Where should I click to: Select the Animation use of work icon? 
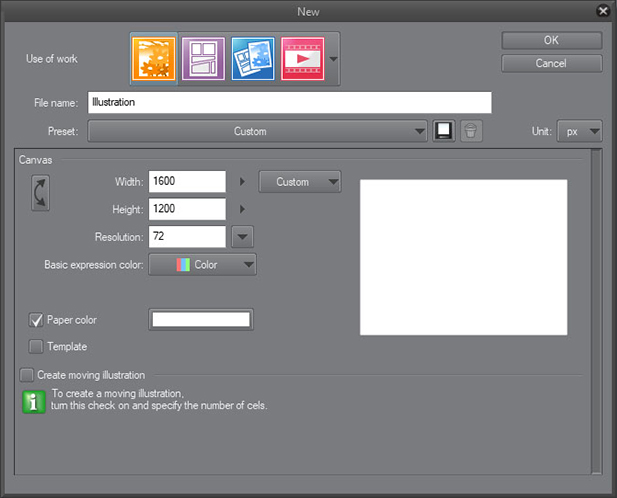(301, 58)
